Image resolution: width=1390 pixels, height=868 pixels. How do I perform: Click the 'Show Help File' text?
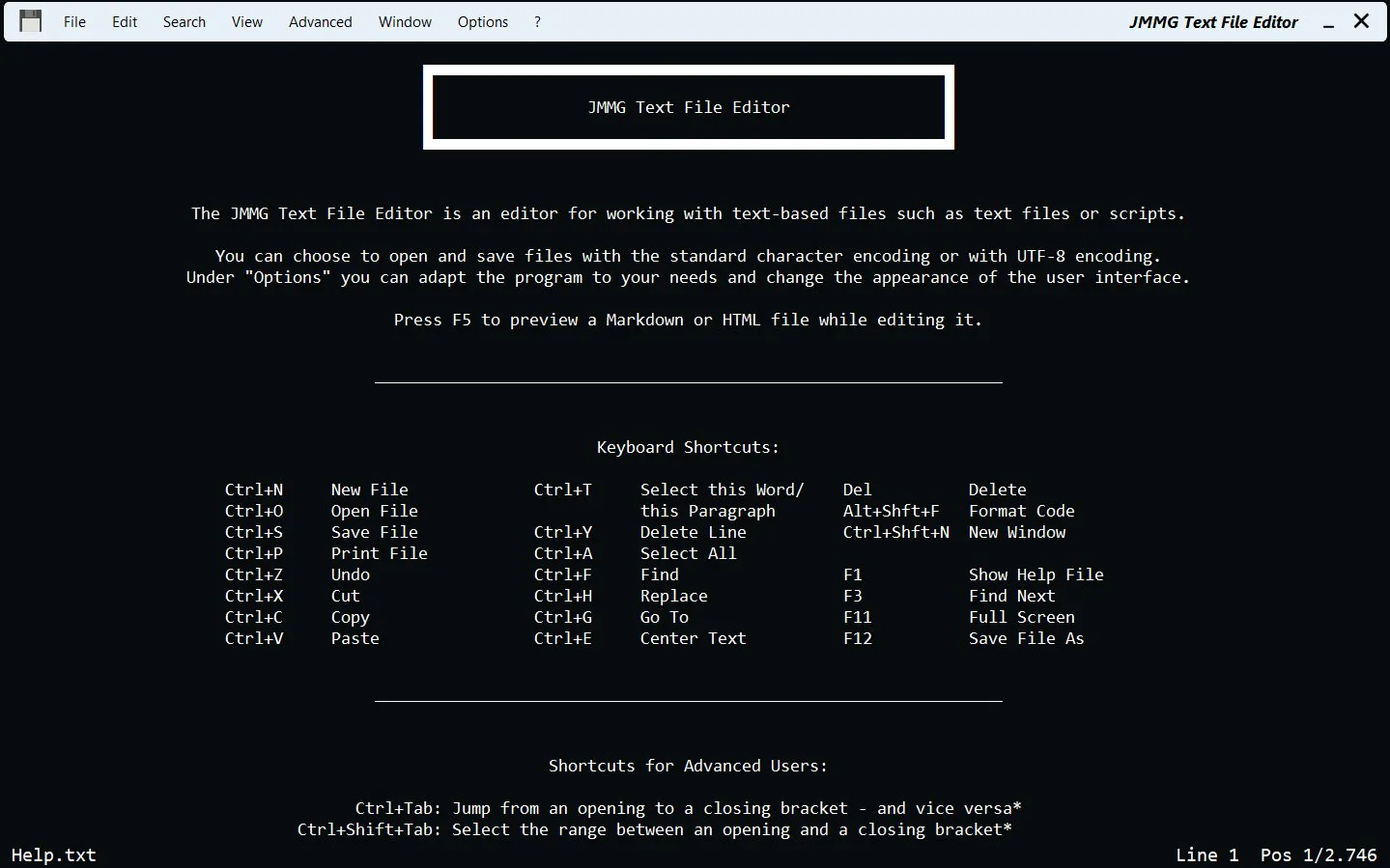[1036, 574]
